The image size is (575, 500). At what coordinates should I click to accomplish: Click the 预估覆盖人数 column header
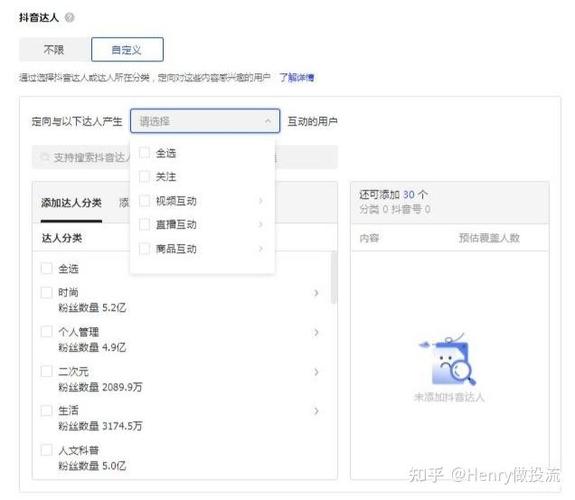point(489,238)
